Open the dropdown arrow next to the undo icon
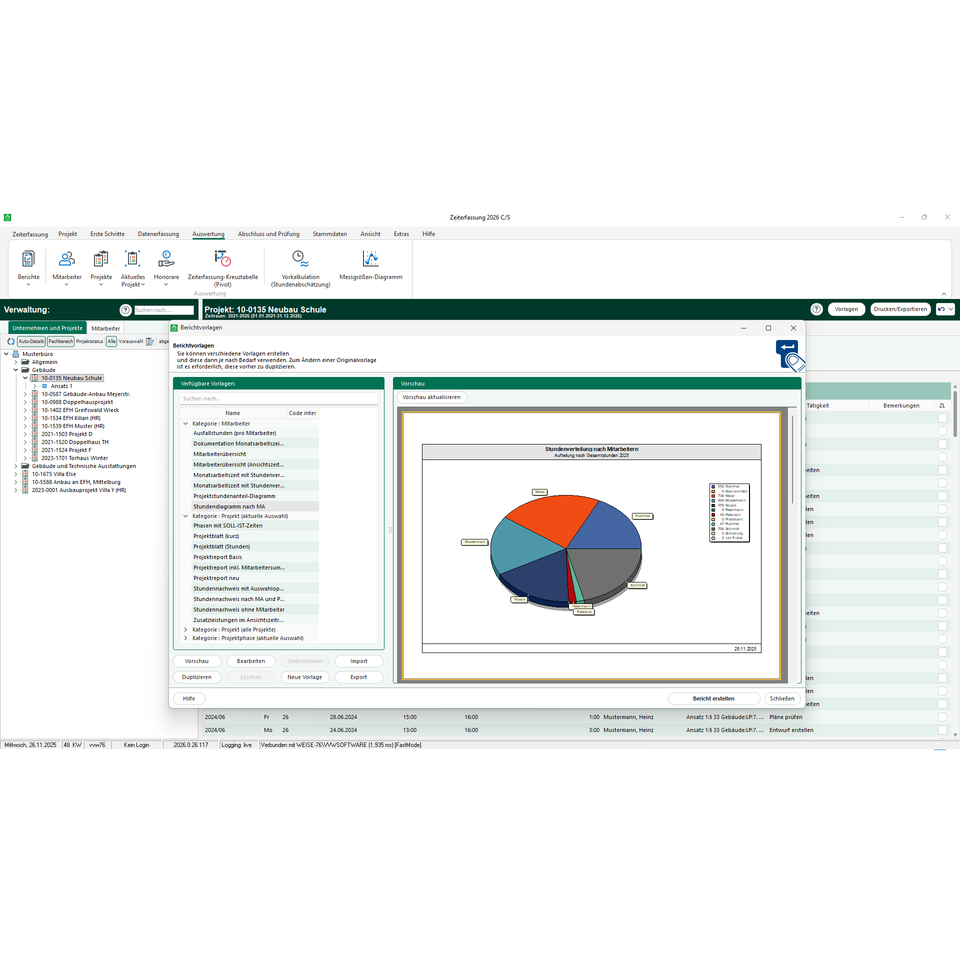Screen dimensions: 960x960 pyautogui.click(x=951, y=309)
